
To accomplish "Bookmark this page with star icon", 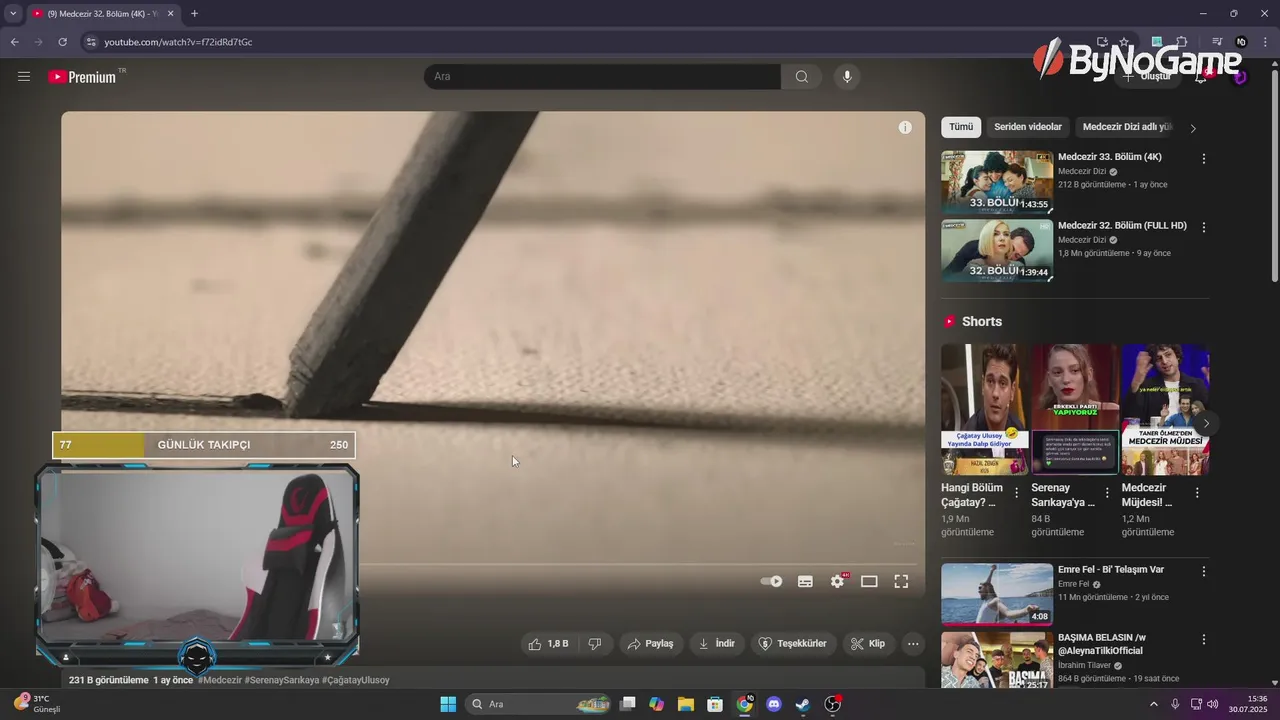I will [x=1124, y=42].
